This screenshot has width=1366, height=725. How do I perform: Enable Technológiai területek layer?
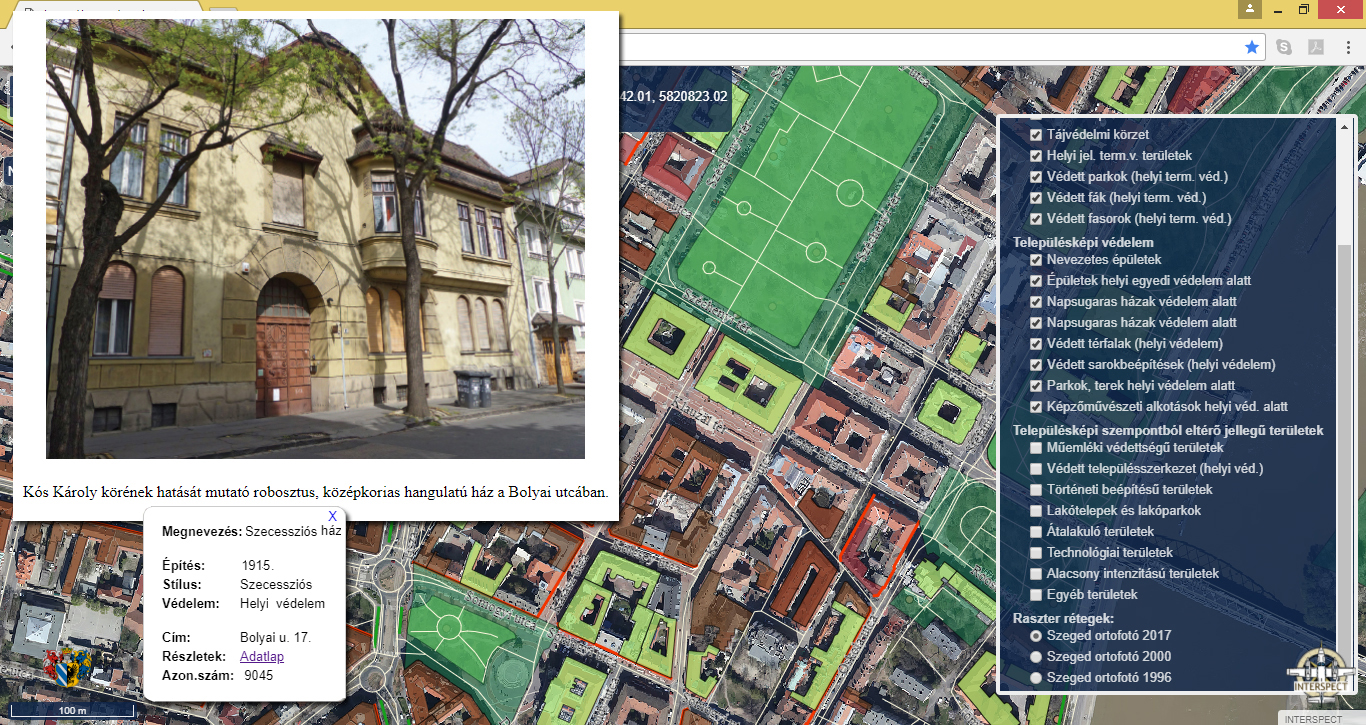click(1037, 553)
